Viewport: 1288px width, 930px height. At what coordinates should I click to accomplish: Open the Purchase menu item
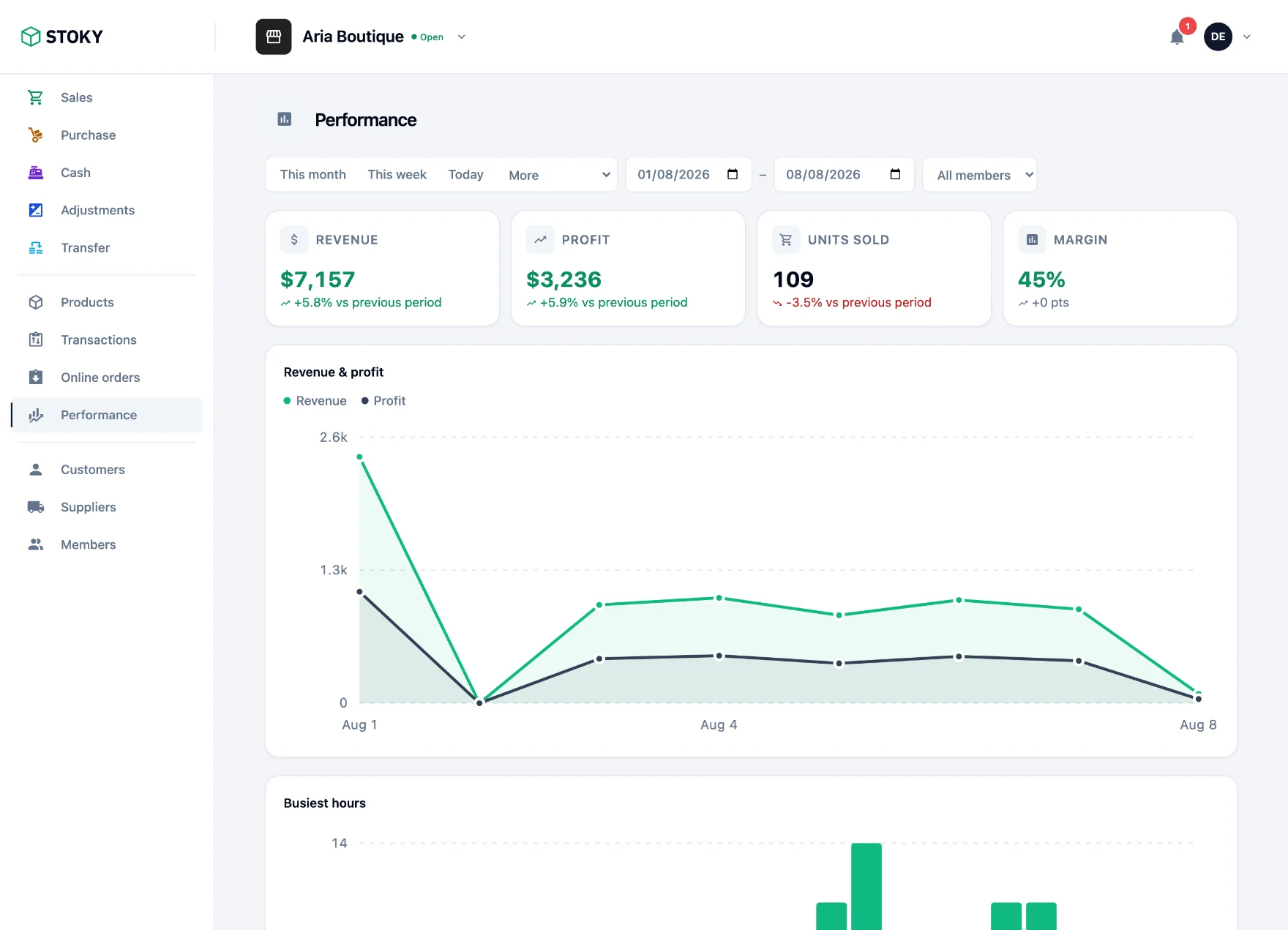107,135
